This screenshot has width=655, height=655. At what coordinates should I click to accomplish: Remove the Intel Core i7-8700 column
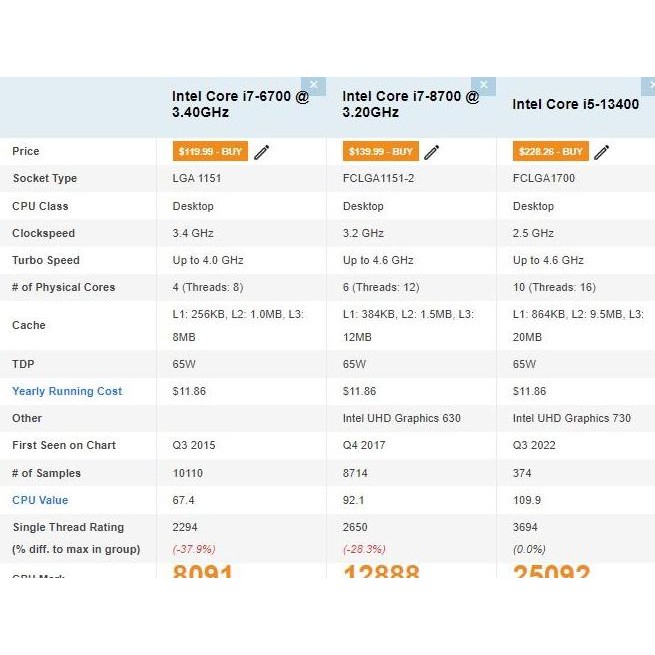[x=484, y=86]
